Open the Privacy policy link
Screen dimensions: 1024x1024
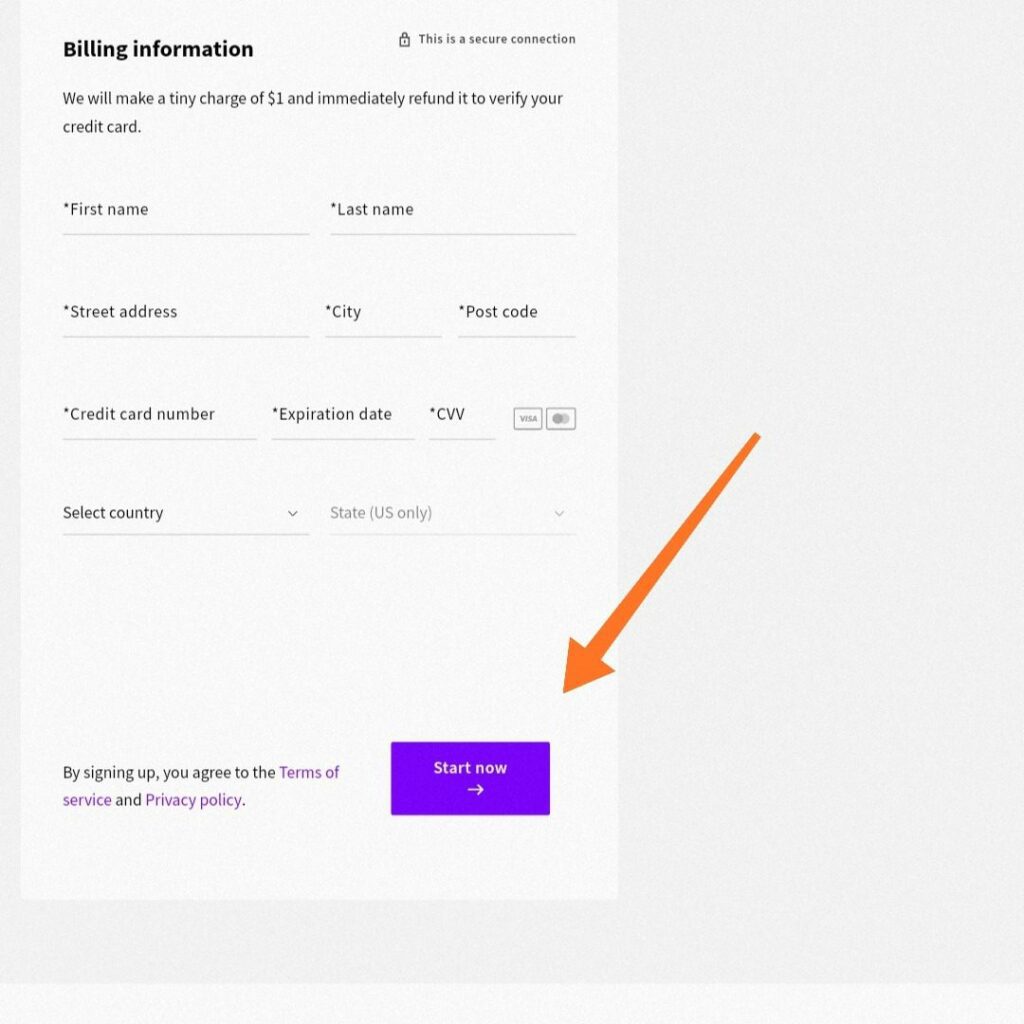click(193, 799)
